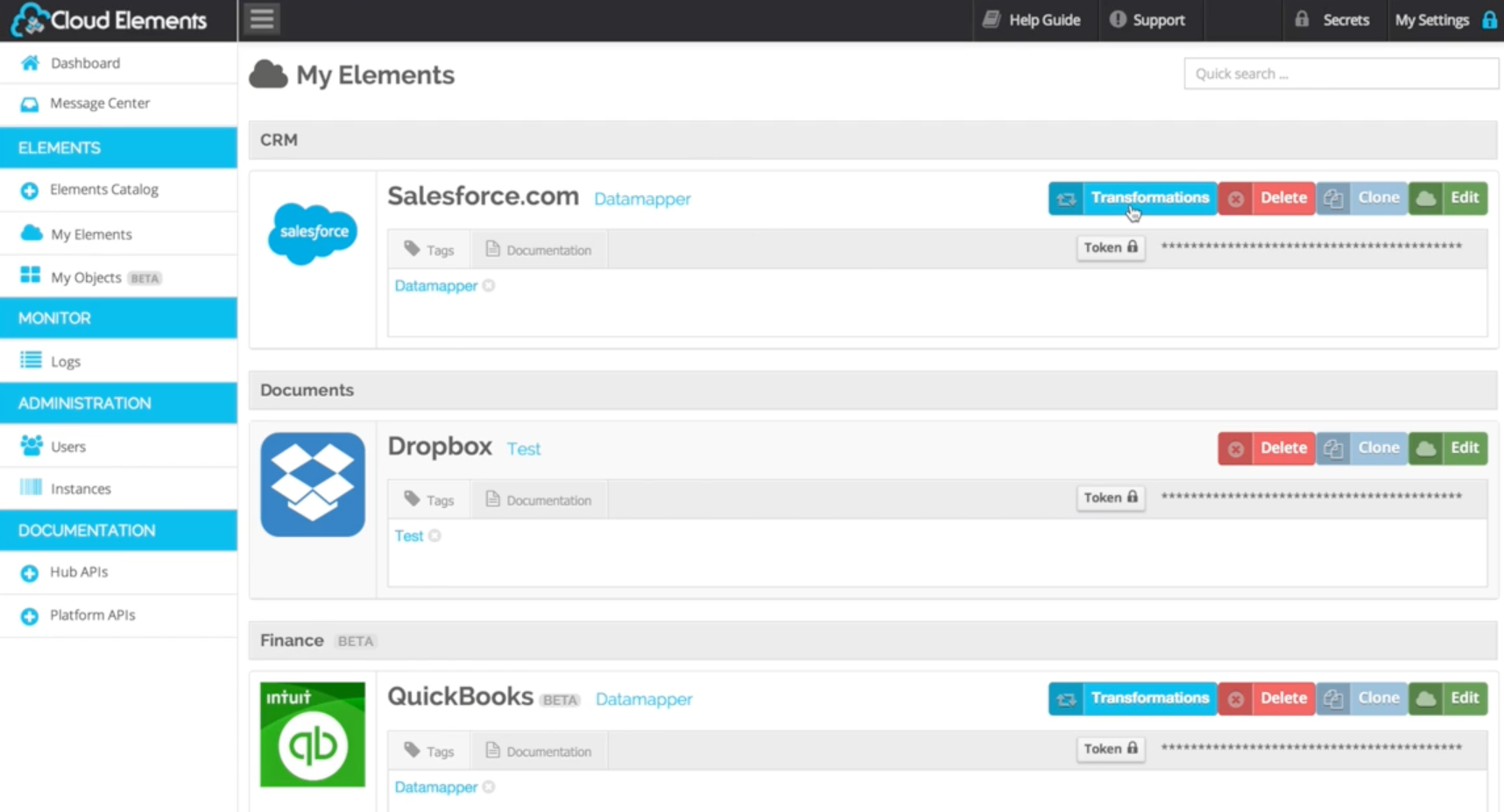Open Documentation tab for Salesforce.com

click(x=539, y=250)
